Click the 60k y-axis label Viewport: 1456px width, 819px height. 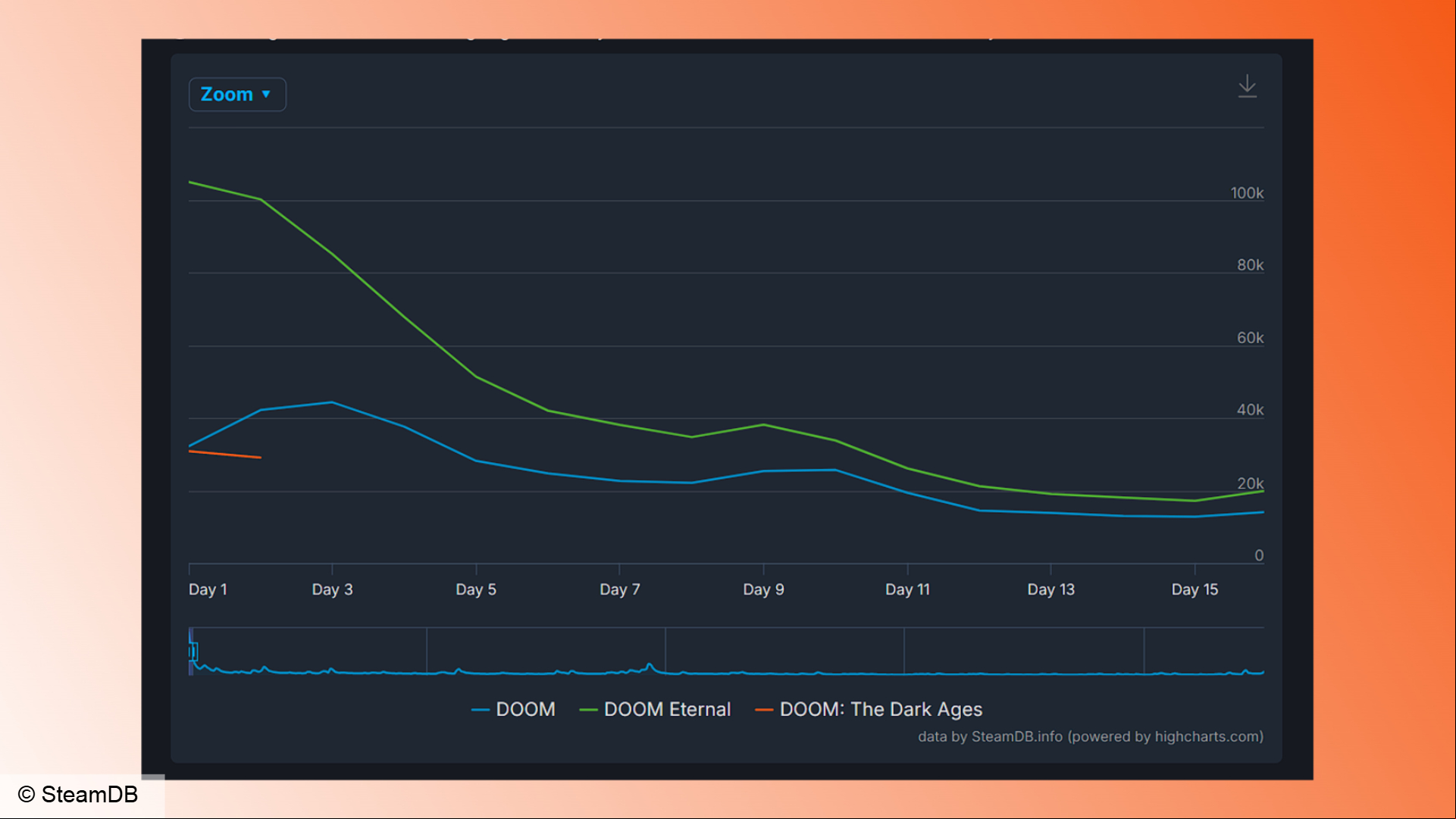tap(1250, 338)
